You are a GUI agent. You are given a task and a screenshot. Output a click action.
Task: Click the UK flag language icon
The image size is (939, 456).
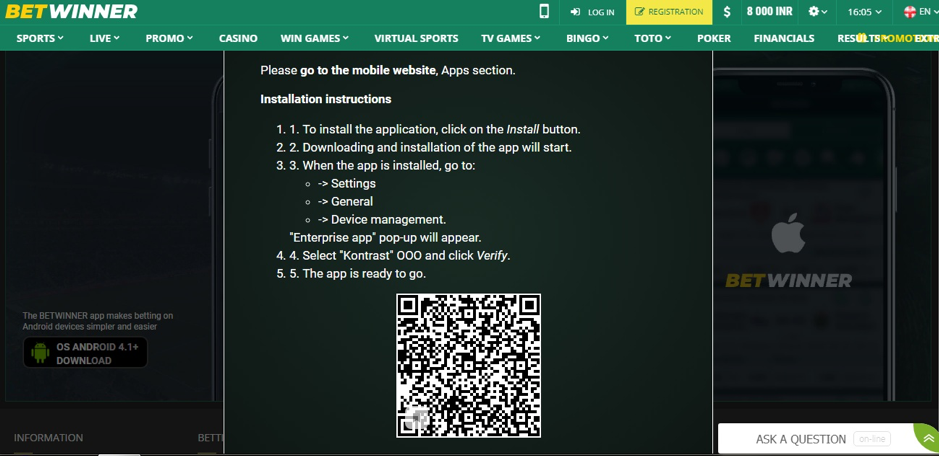[x=910, y=12]
